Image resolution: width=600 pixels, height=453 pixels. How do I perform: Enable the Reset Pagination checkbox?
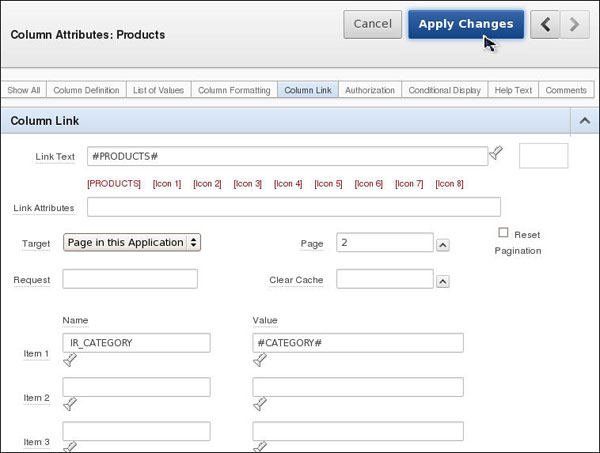[x=503, y=233]
